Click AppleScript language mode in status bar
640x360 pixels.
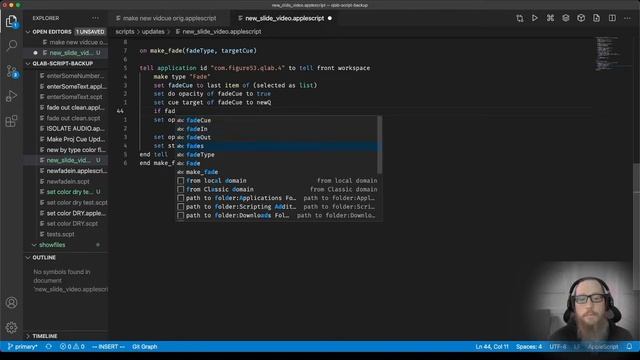coord(603,347)
